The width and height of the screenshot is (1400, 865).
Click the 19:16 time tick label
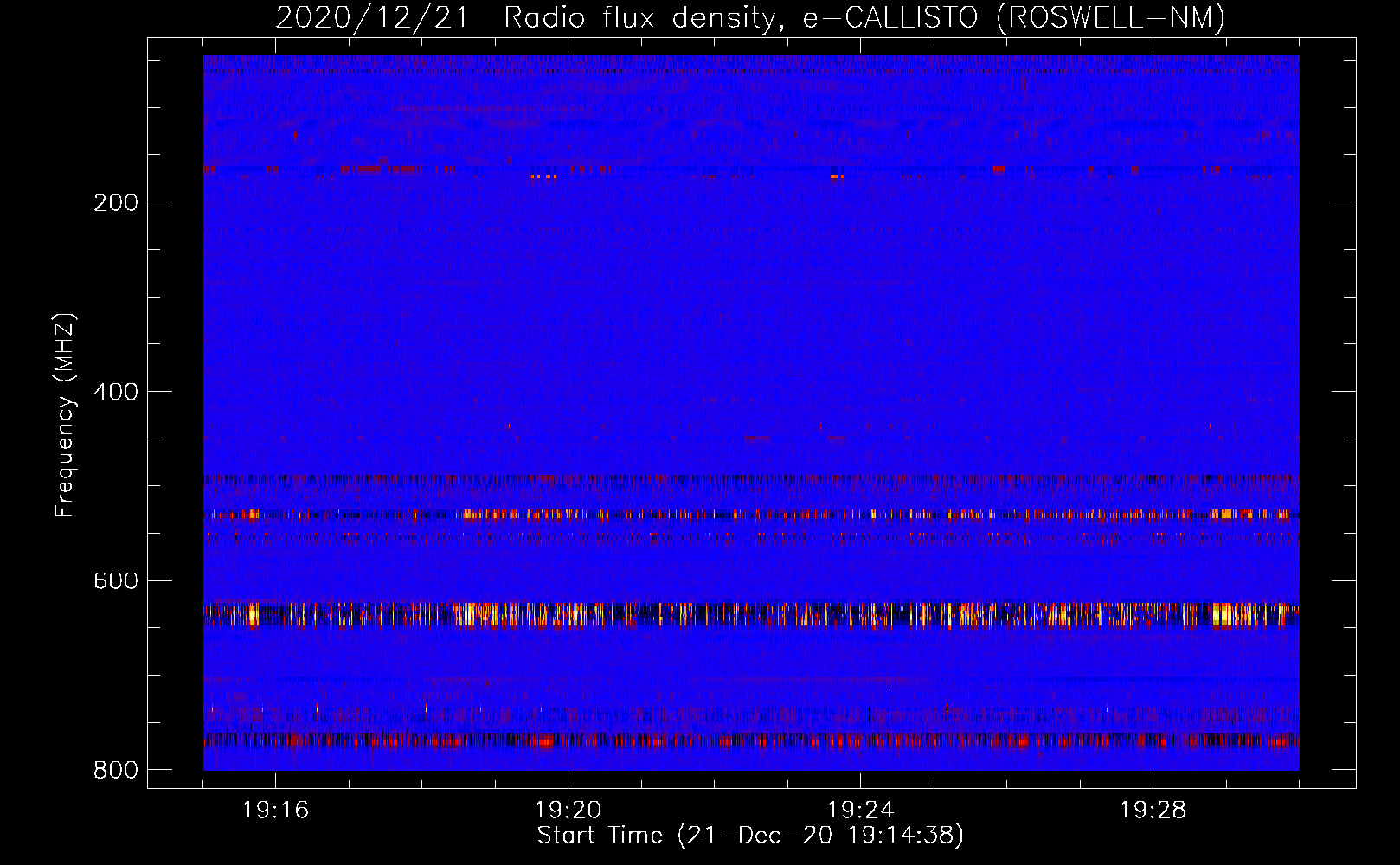click(x=275, y=811)
